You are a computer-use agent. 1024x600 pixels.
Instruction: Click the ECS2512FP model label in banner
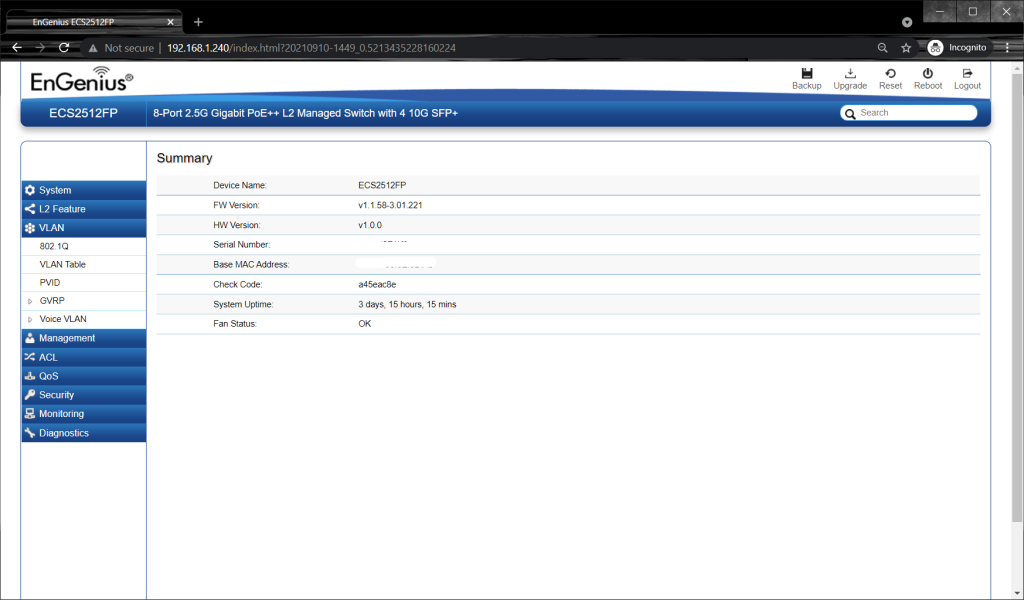[x=84, y=113]
